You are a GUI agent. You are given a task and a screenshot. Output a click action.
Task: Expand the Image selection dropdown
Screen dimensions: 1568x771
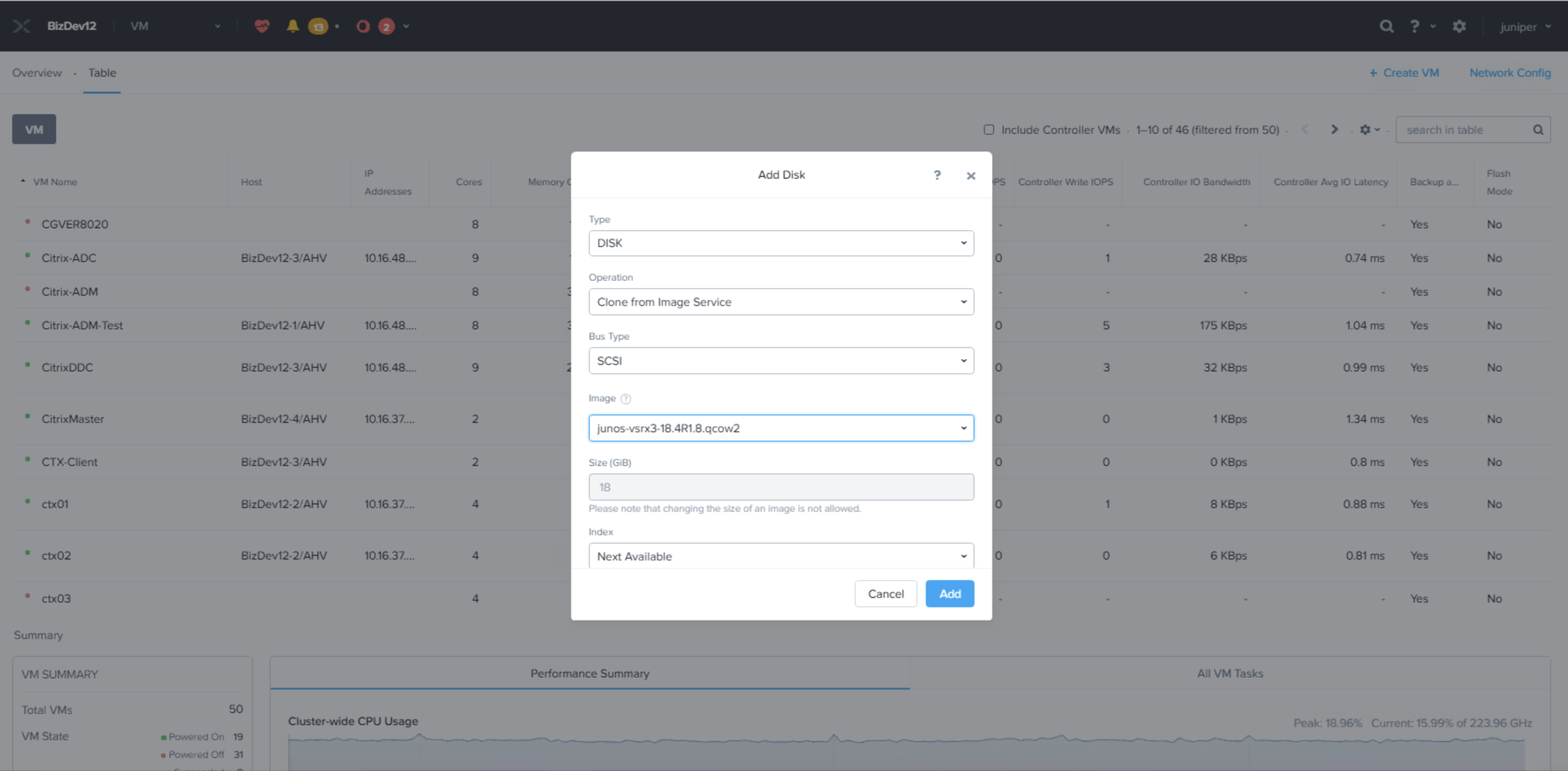[x=781, y=428]
